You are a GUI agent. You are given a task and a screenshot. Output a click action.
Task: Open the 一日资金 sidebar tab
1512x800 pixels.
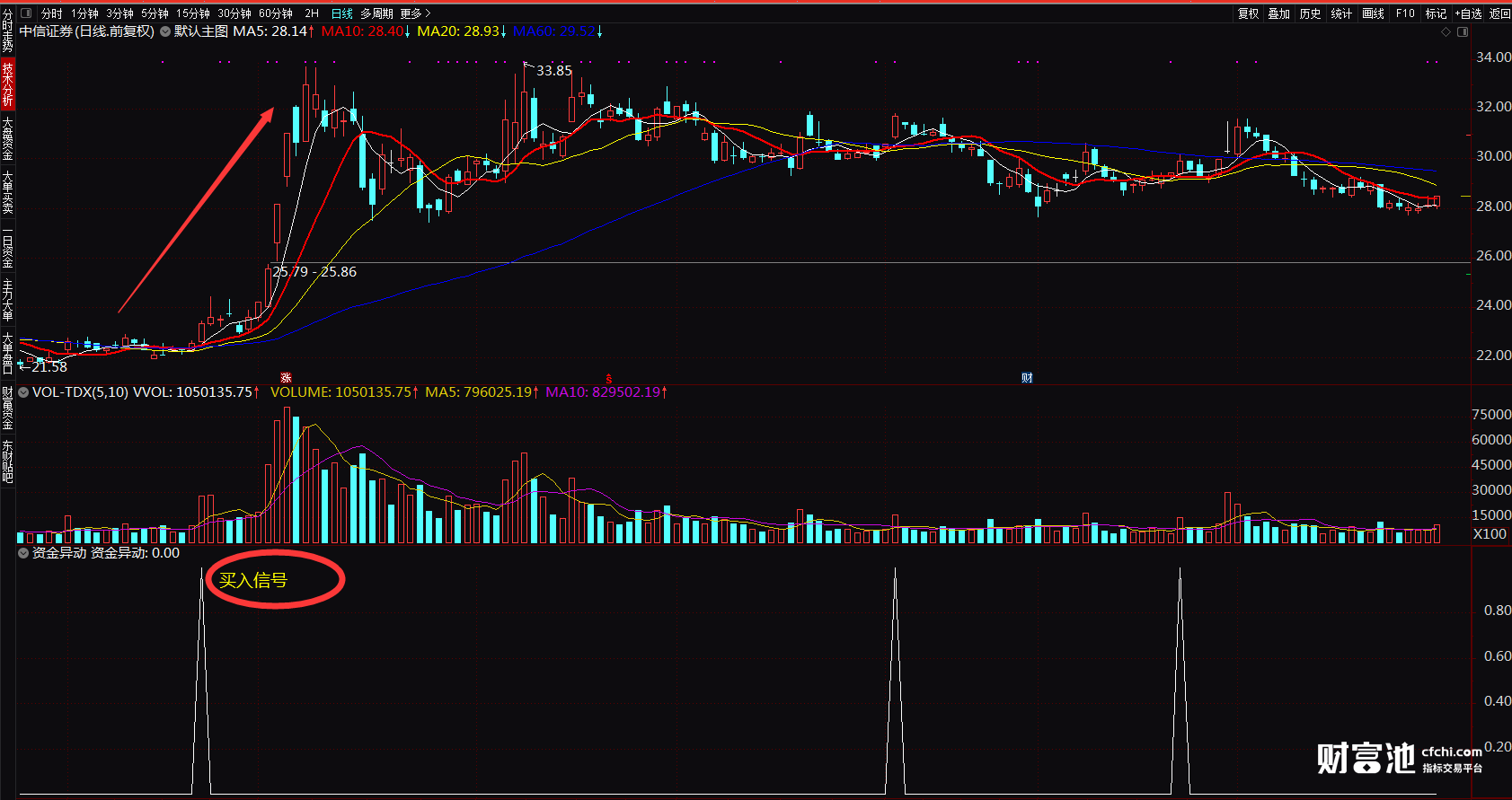(7, 246)
